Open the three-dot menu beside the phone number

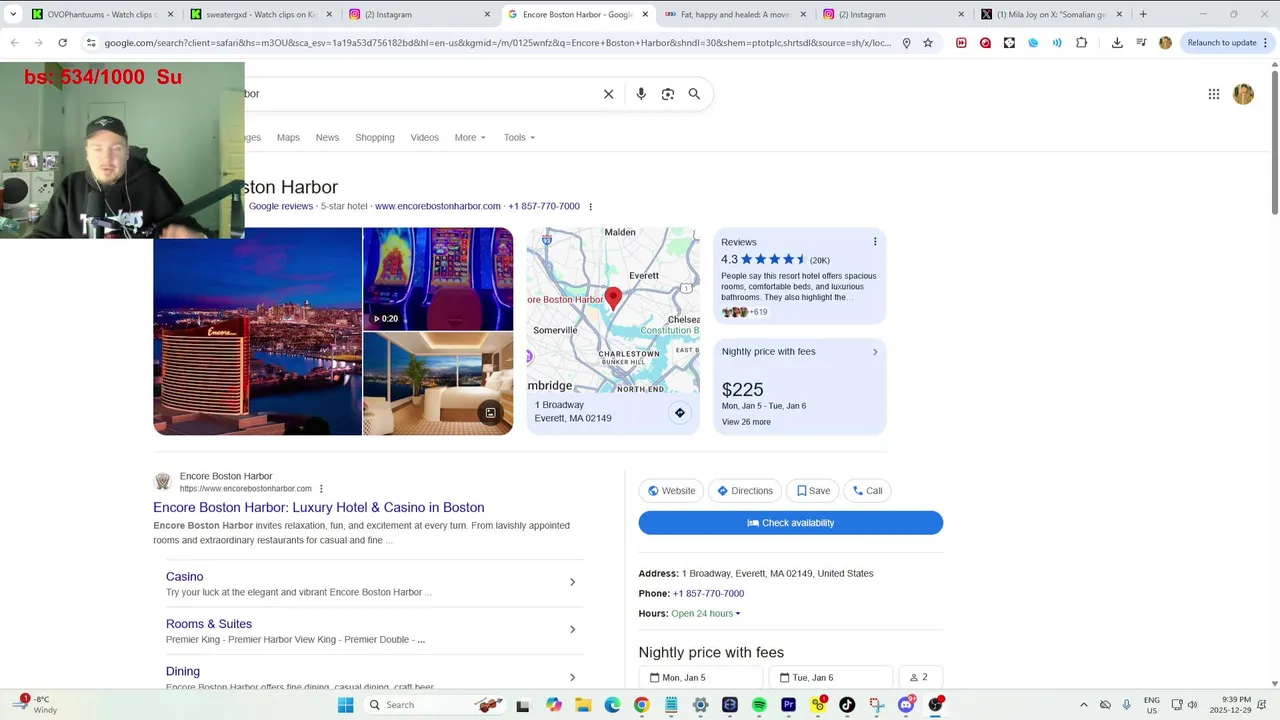point(590,207)
